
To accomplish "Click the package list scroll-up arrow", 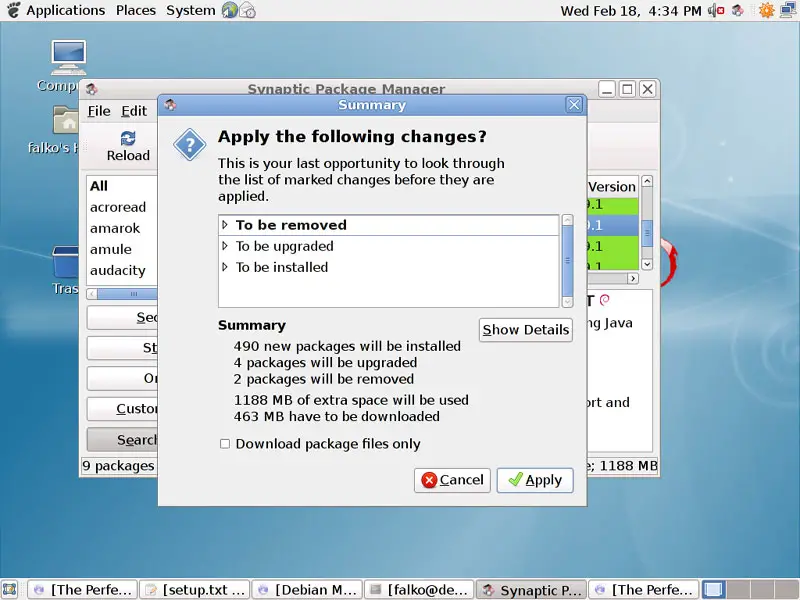I will 647,181.
